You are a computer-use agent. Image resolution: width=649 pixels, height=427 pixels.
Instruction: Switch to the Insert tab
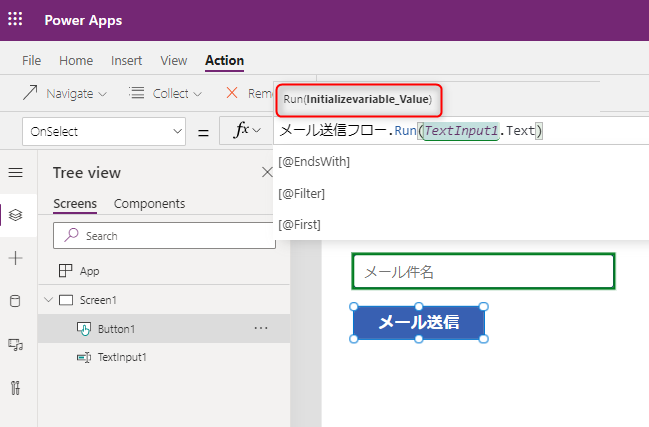[x=126, y=60]
